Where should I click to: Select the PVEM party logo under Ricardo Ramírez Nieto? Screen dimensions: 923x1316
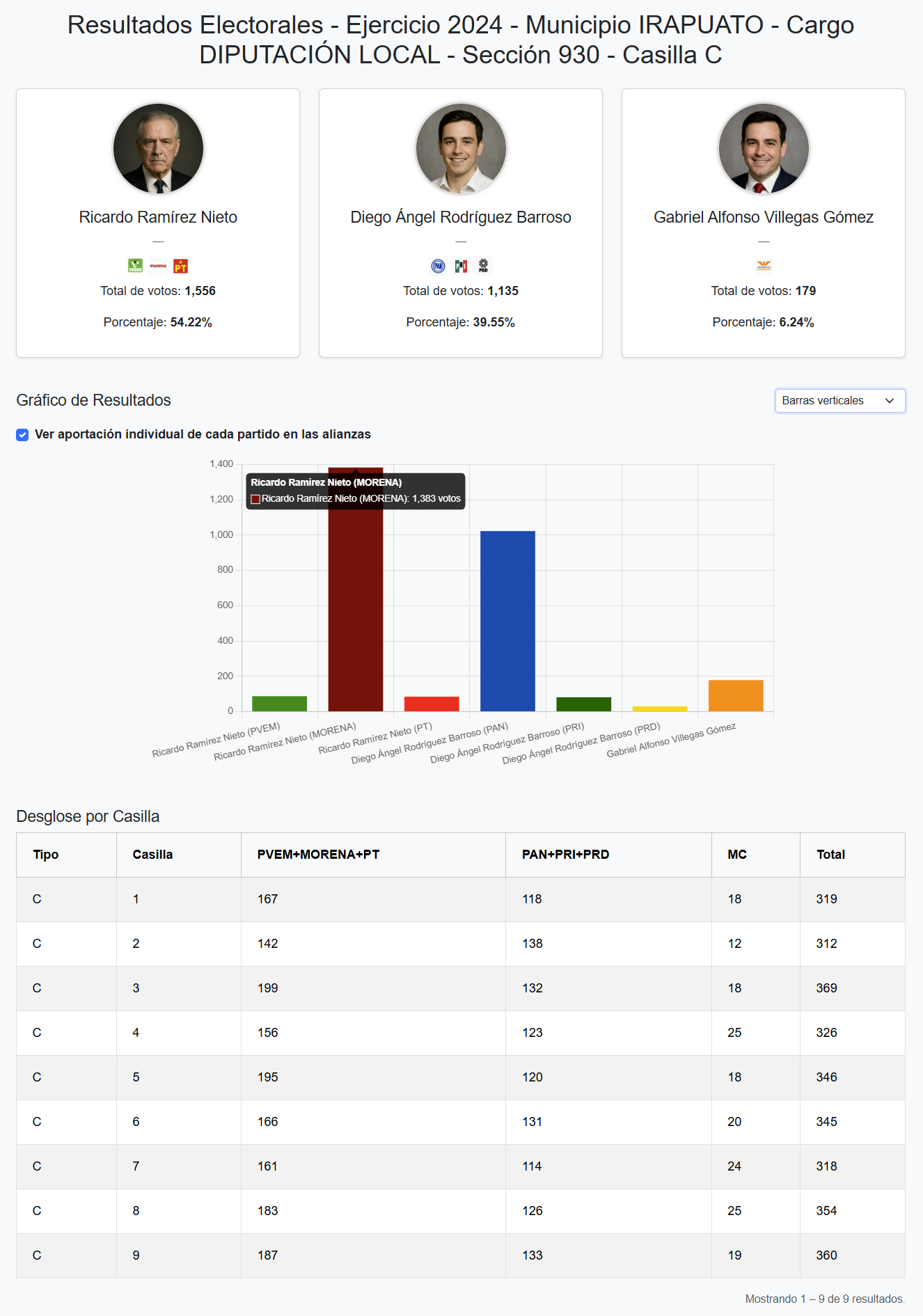coord(135,266)
